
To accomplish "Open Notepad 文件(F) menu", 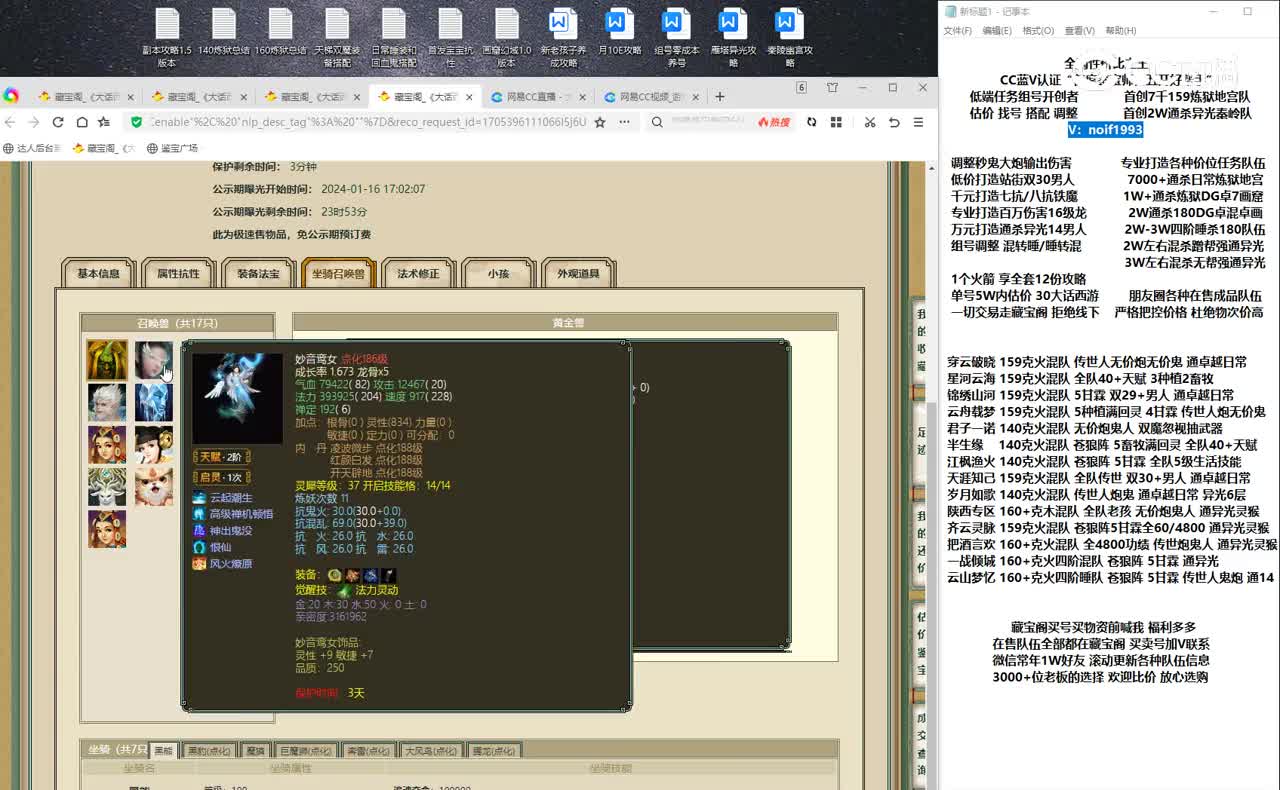I will point(957,31).
